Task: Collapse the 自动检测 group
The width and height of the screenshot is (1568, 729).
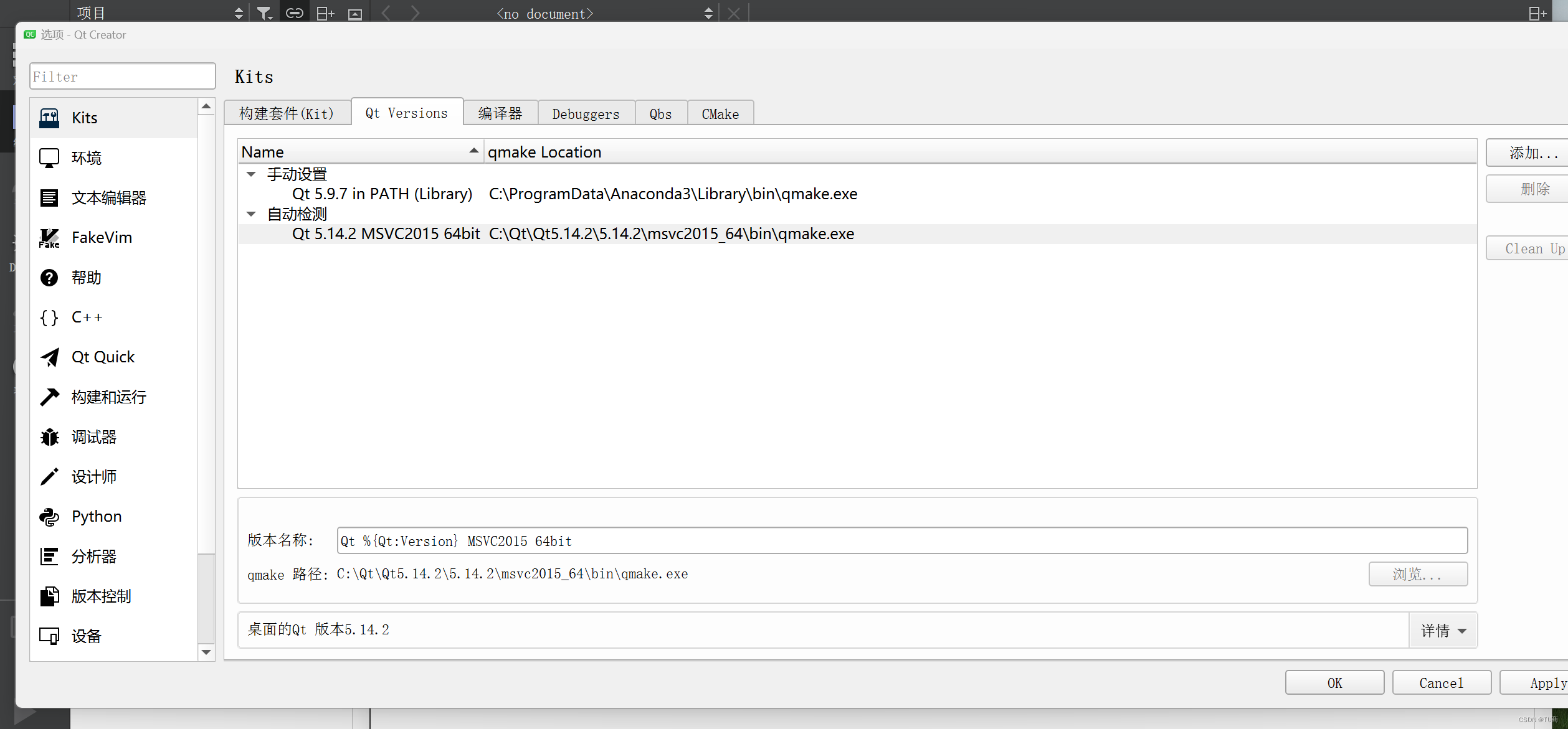Action: pyautogui.click(x=251, y=214)
